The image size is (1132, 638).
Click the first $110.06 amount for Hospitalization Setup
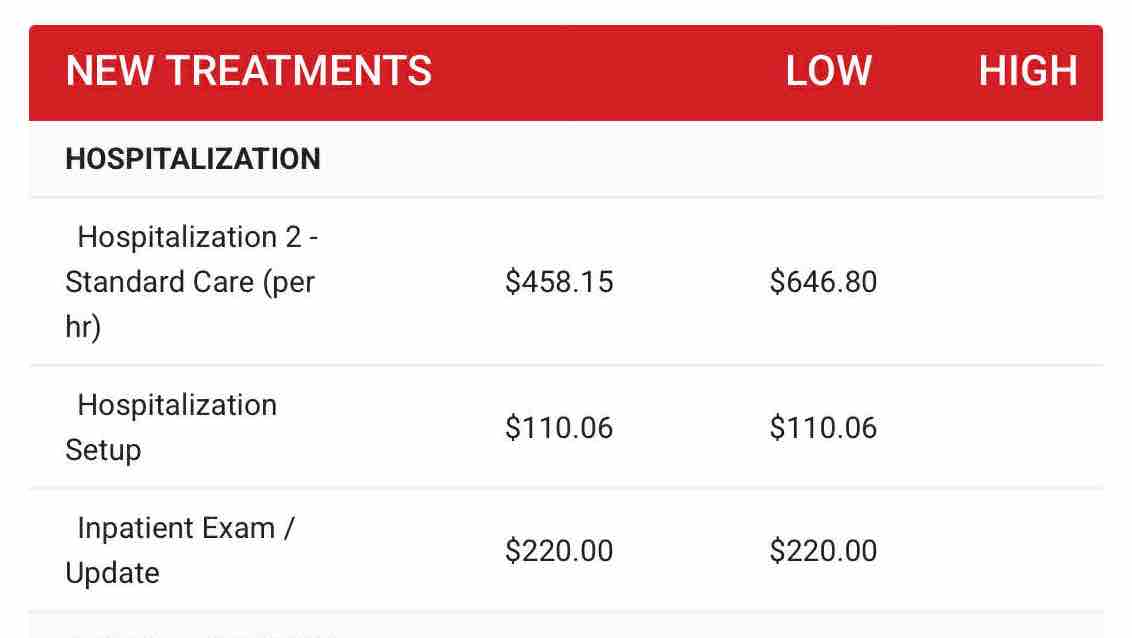559,428
